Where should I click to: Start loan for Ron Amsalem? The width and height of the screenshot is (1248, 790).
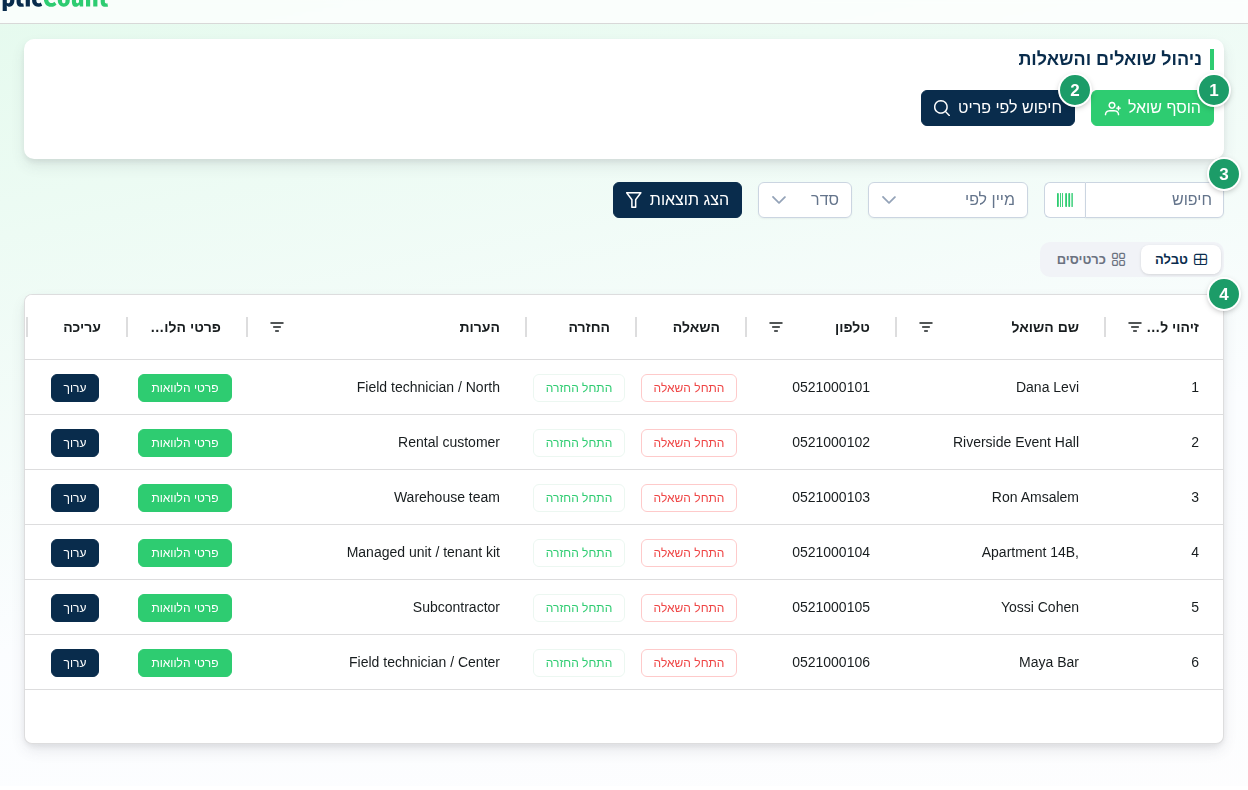click(689, 498)
